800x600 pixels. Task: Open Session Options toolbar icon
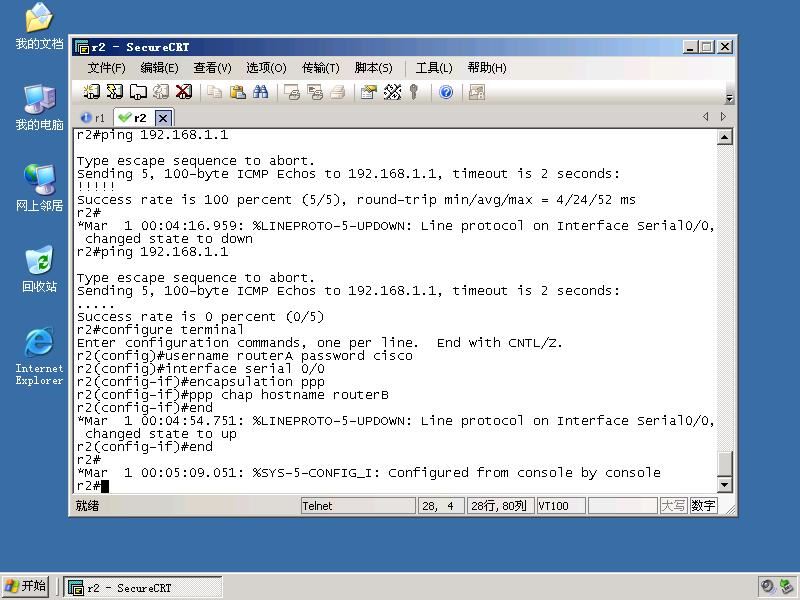pyautogui.click(x=368, y=92)
